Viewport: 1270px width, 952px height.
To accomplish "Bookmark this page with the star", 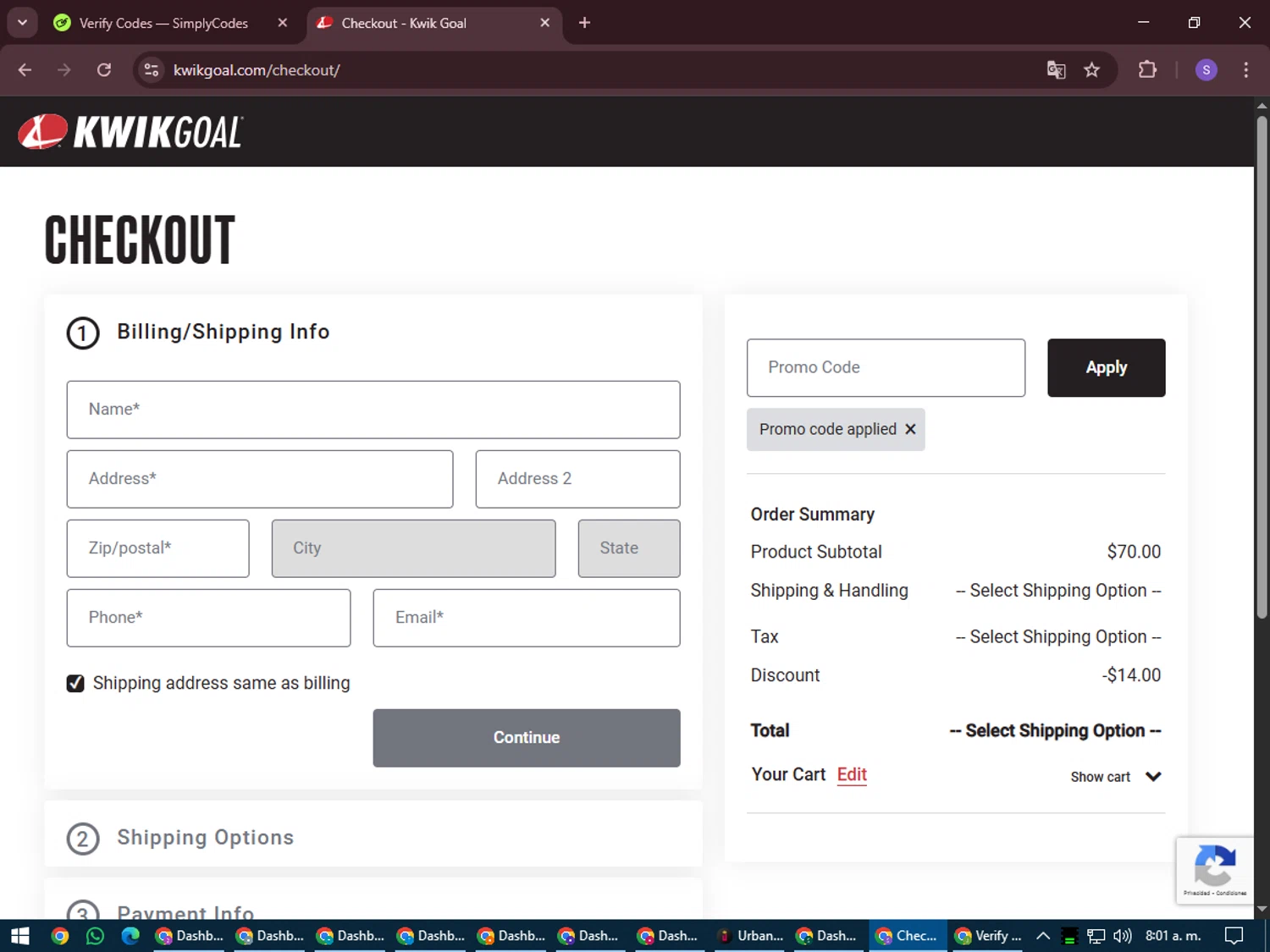I will 1092,70.
